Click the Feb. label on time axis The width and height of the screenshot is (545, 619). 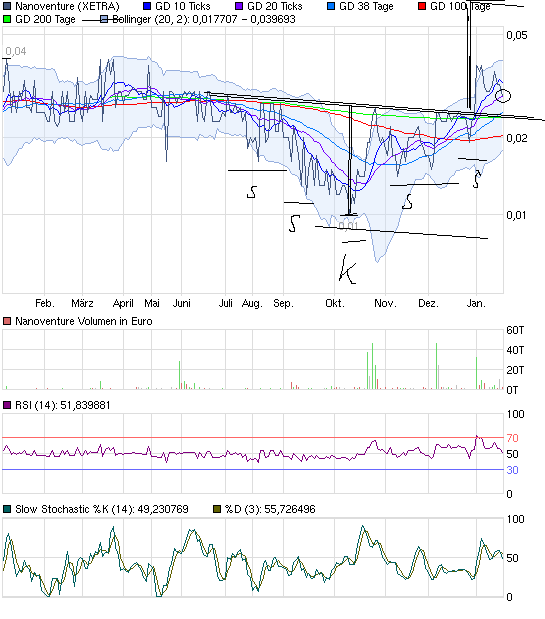pos(45,303)
